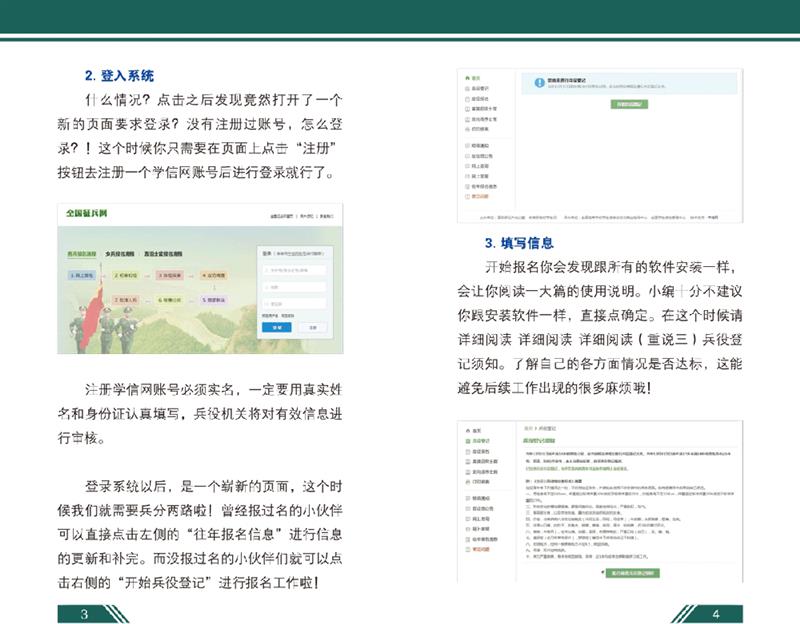Click the line "击右侧的“开始兵役登记”进行报名工作啦！"
The image size is (800, 624).
(x=189, y=583)
